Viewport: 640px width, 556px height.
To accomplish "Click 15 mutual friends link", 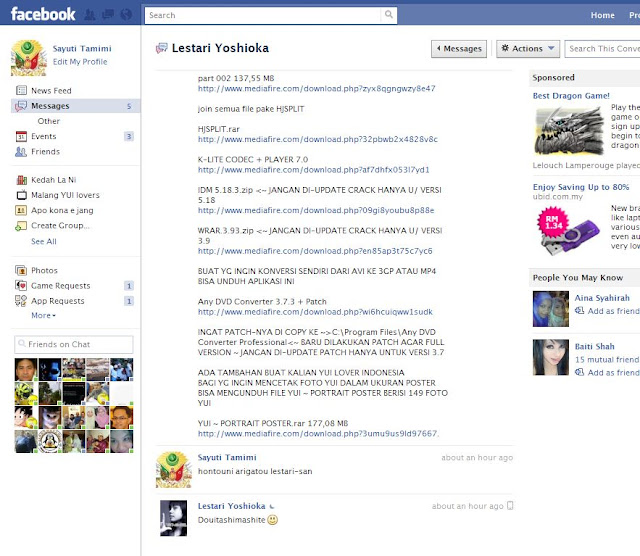I will [607, 359].
